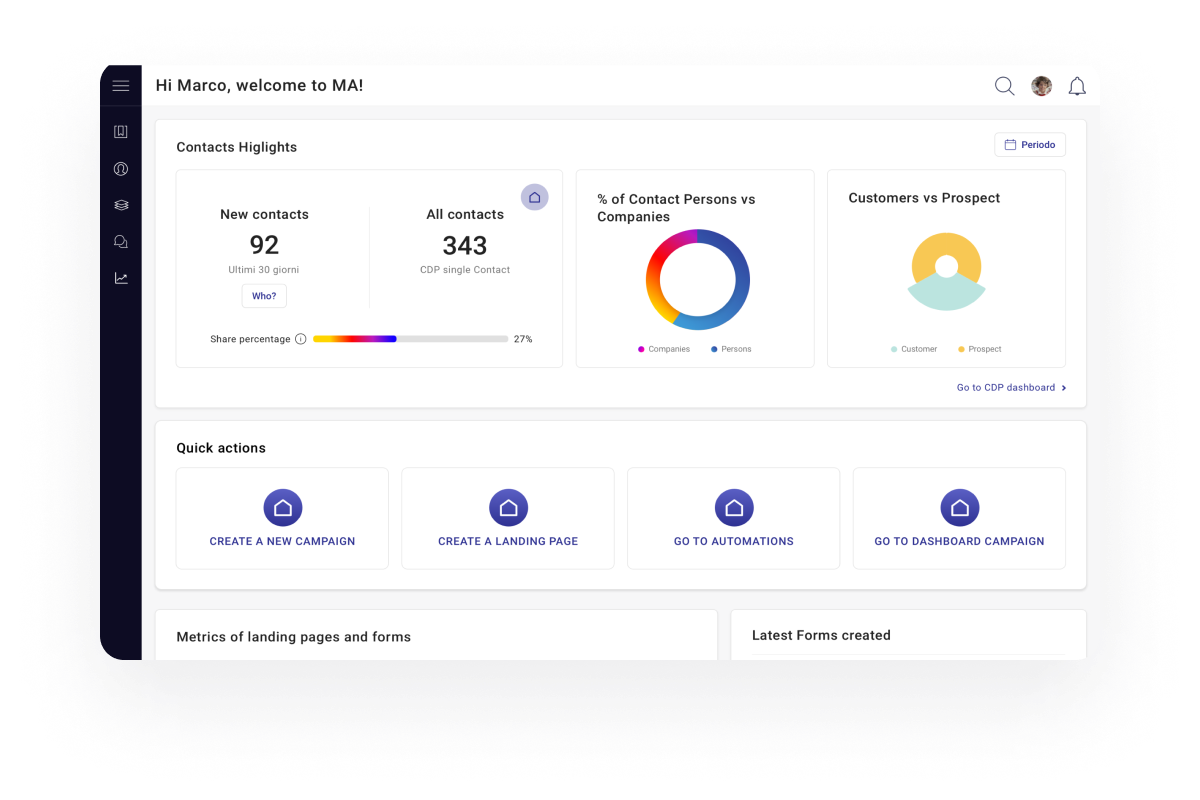Screen dimensions: 1200x800
Task: Select Create a Landing Page quick action
Action: [x=508, y=519]
